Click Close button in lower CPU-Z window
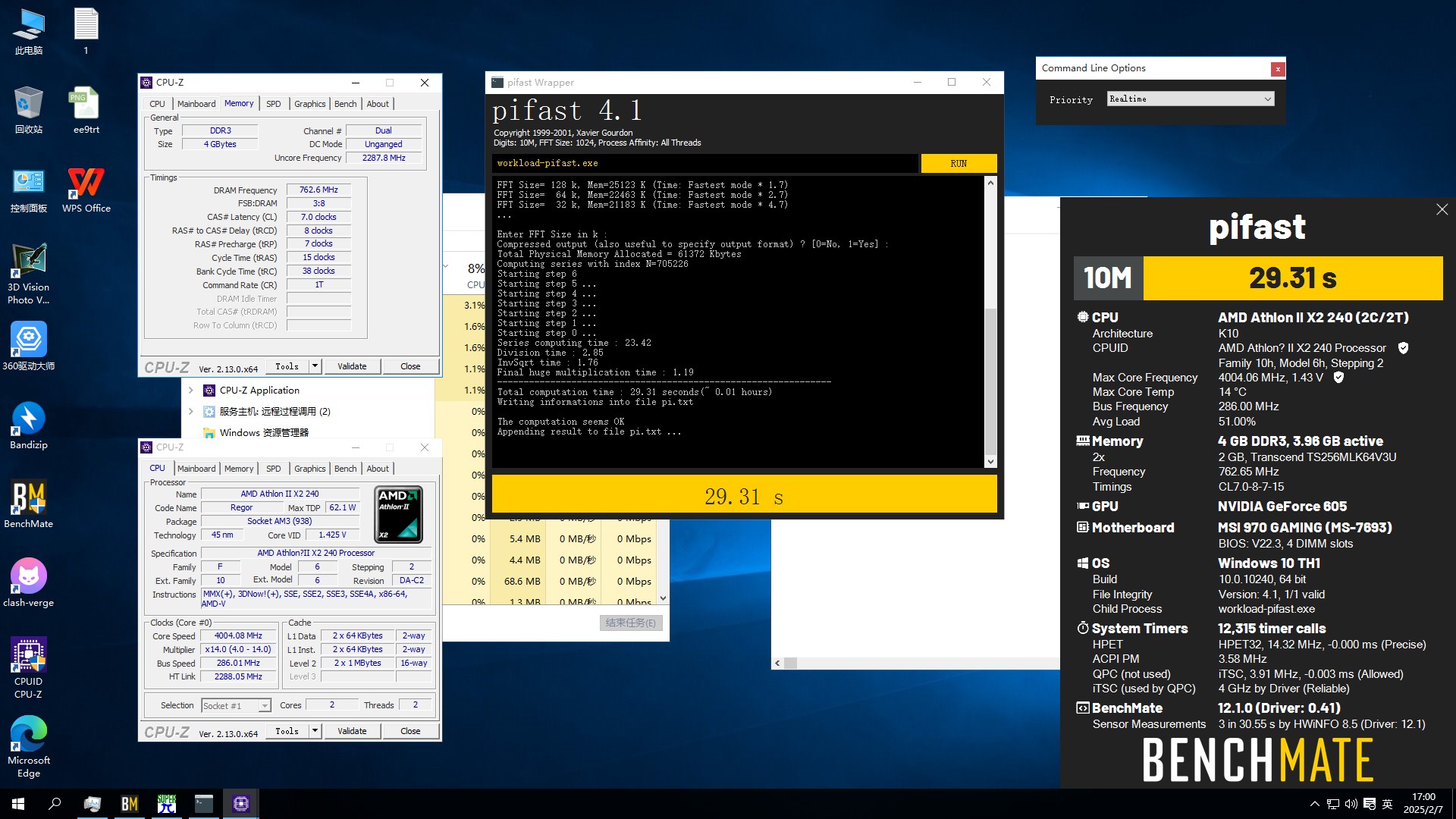Image resolution: width=1456 pixels, height=819 pixels. coord(410,731)
